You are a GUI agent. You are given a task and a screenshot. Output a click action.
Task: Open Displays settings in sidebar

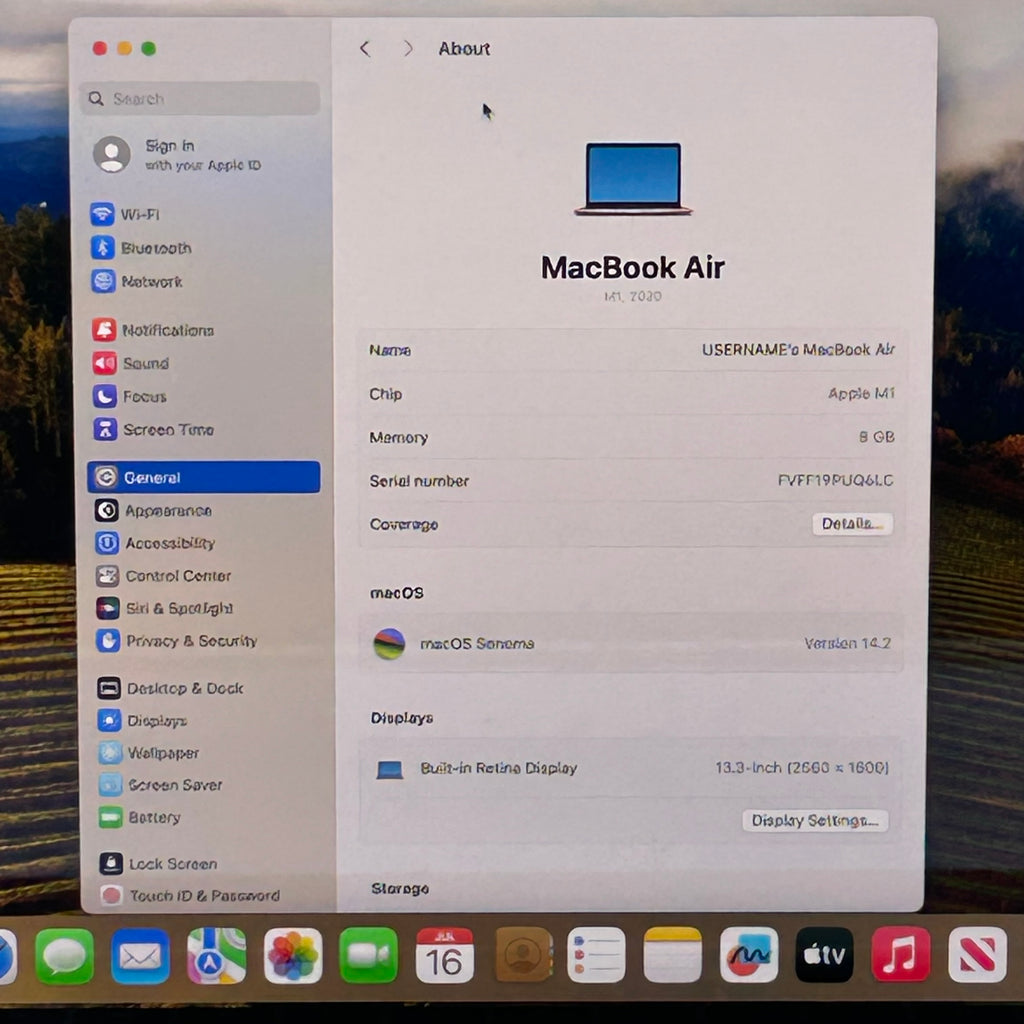pos(143,721)
